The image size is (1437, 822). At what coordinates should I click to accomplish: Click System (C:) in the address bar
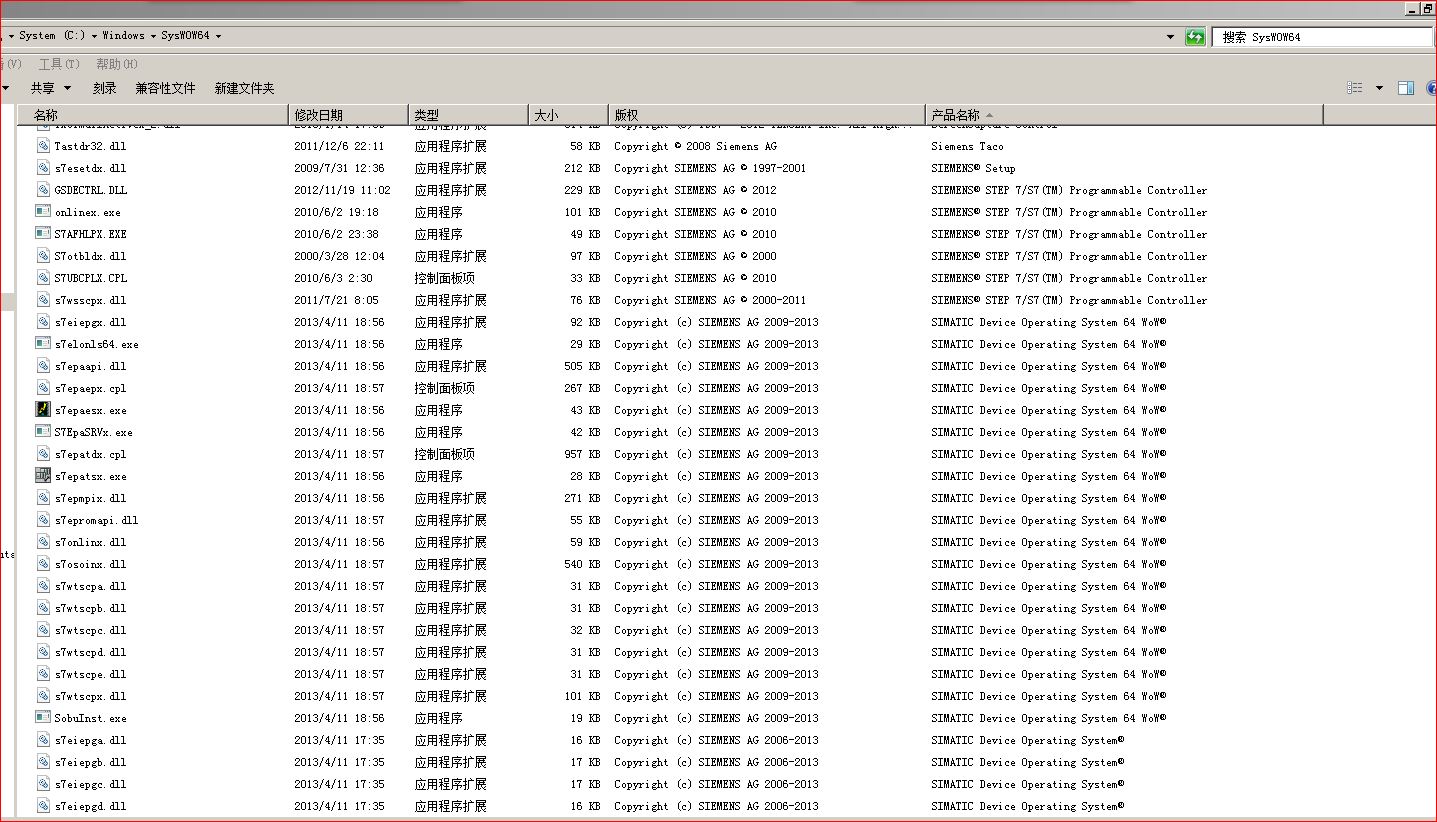[52, 36]
